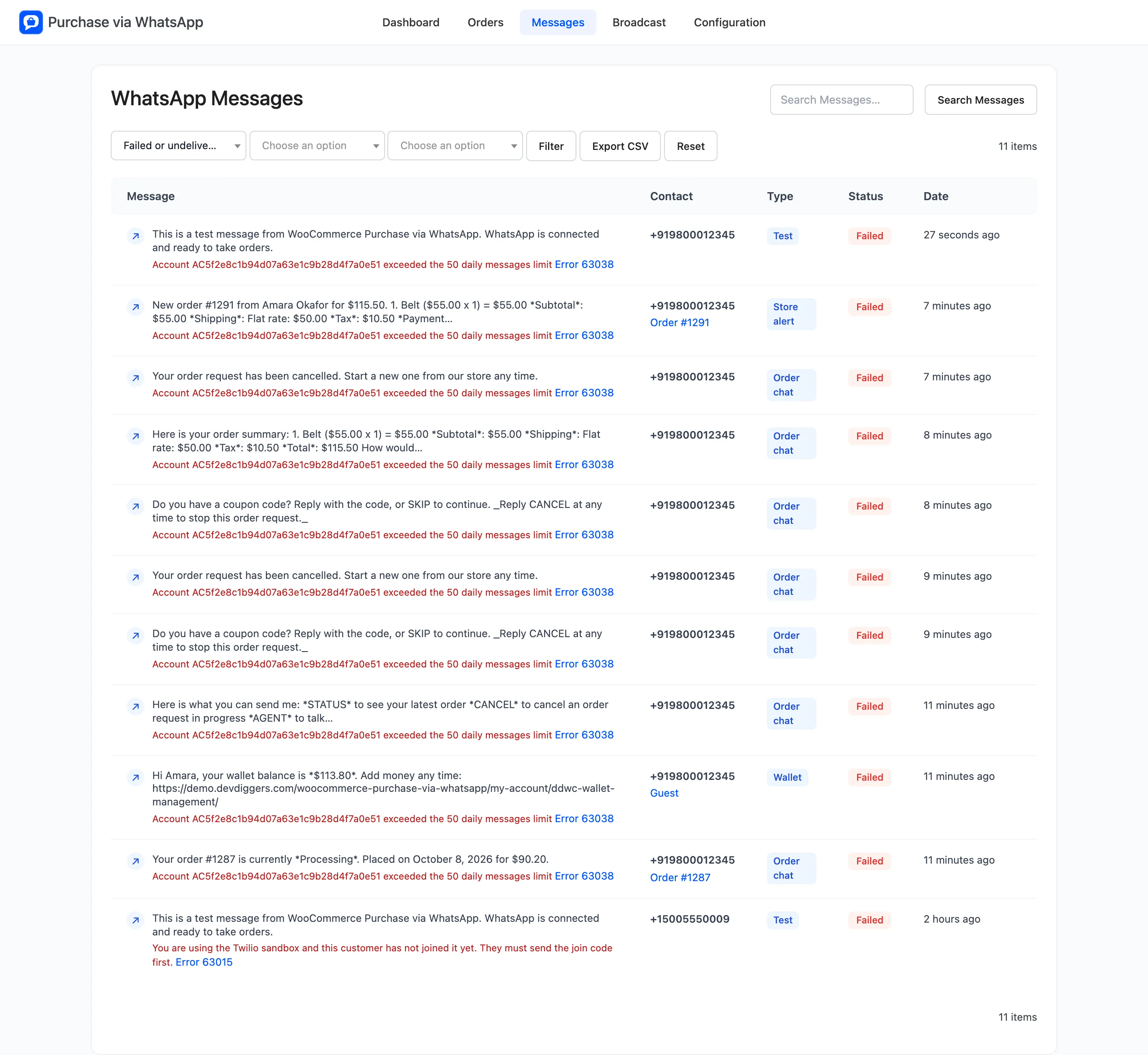Click arrow icon beside New order #1291 message
The height and width of the screenshot is (1055, 1148).
135,307
